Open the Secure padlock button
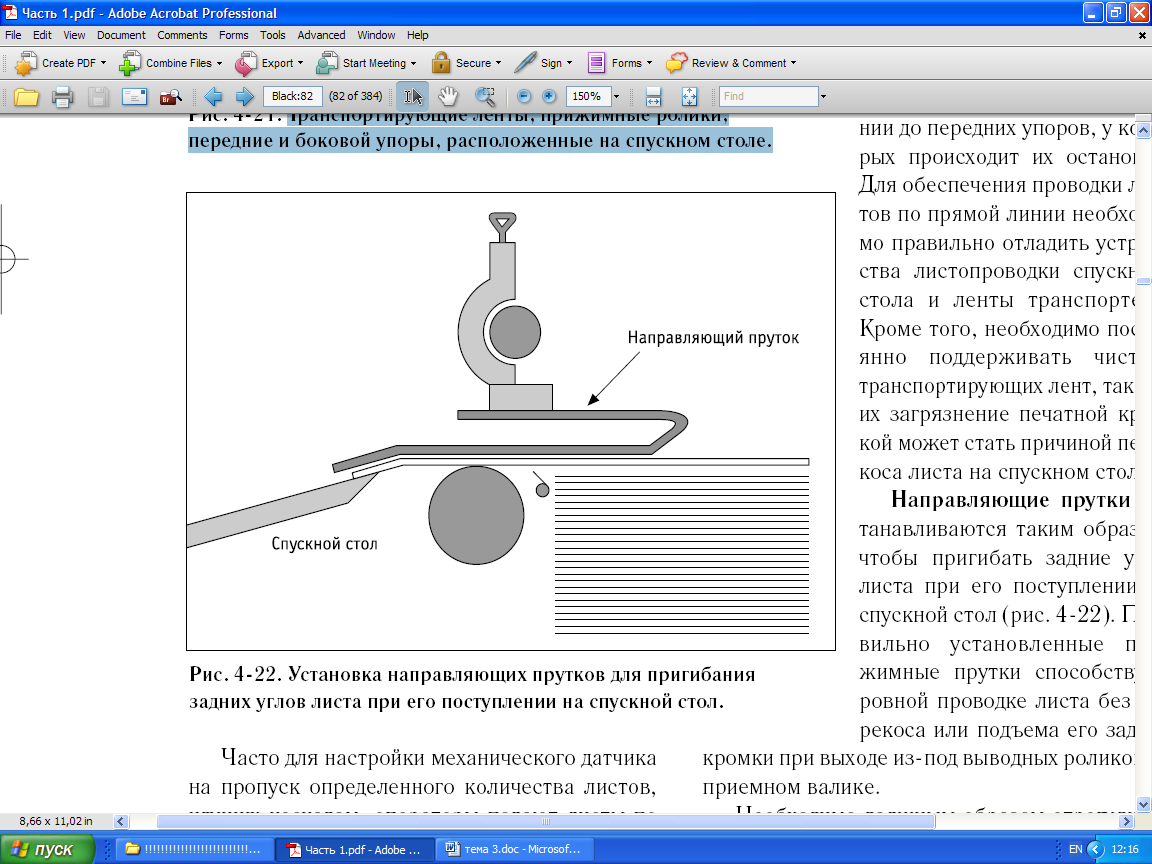Screen dimensions: 1152x864 pos(467,63)
